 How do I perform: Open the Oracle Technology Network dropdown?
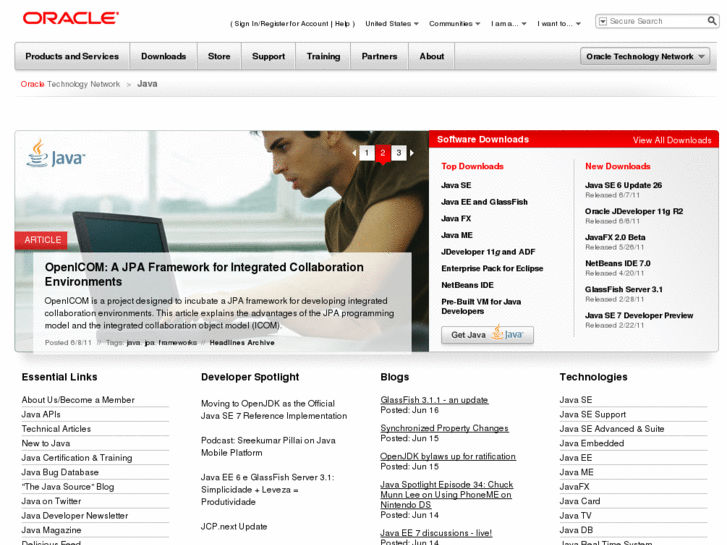645,56
